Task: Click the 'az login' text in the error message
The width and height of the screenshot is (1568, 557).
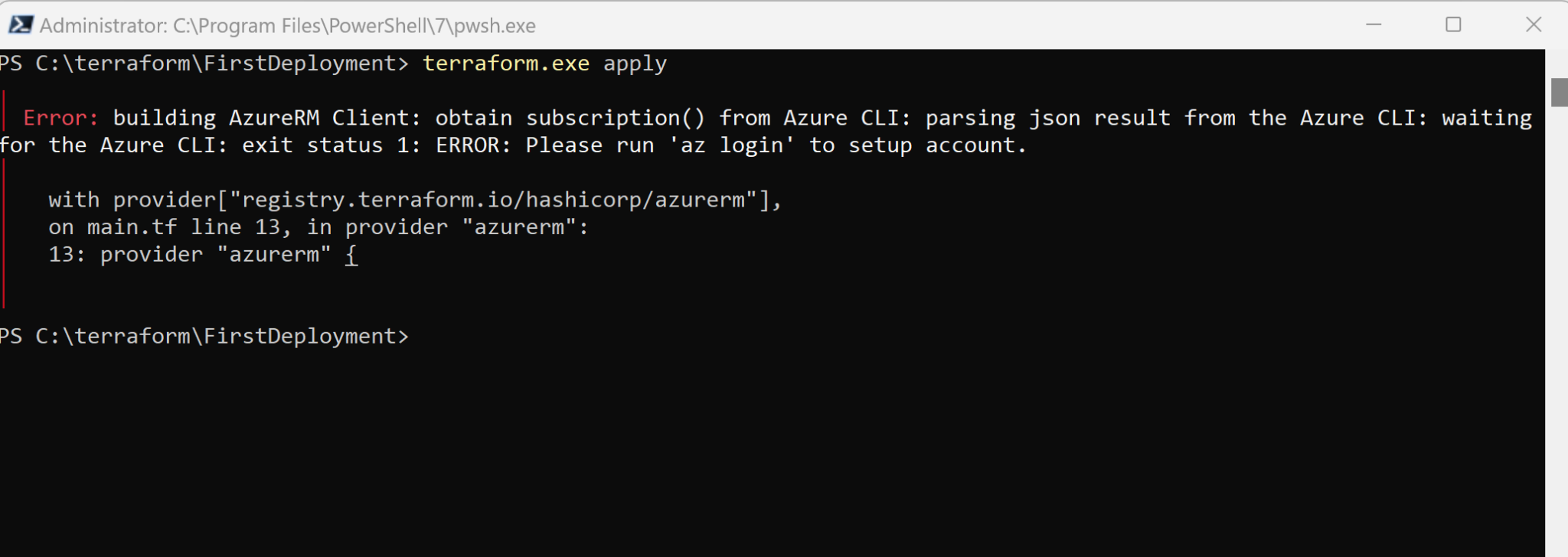Action: [x=731, y=145]
